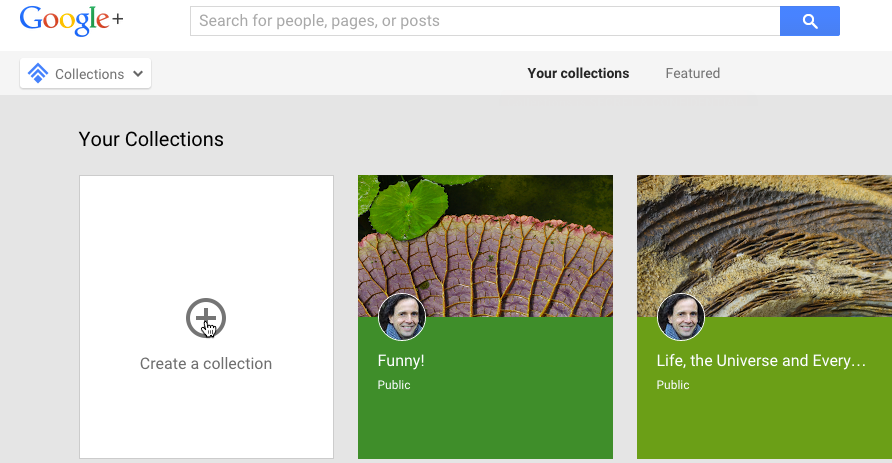Switch to the Your collections tab
The image size is (892, 463).
pos(578,73)
